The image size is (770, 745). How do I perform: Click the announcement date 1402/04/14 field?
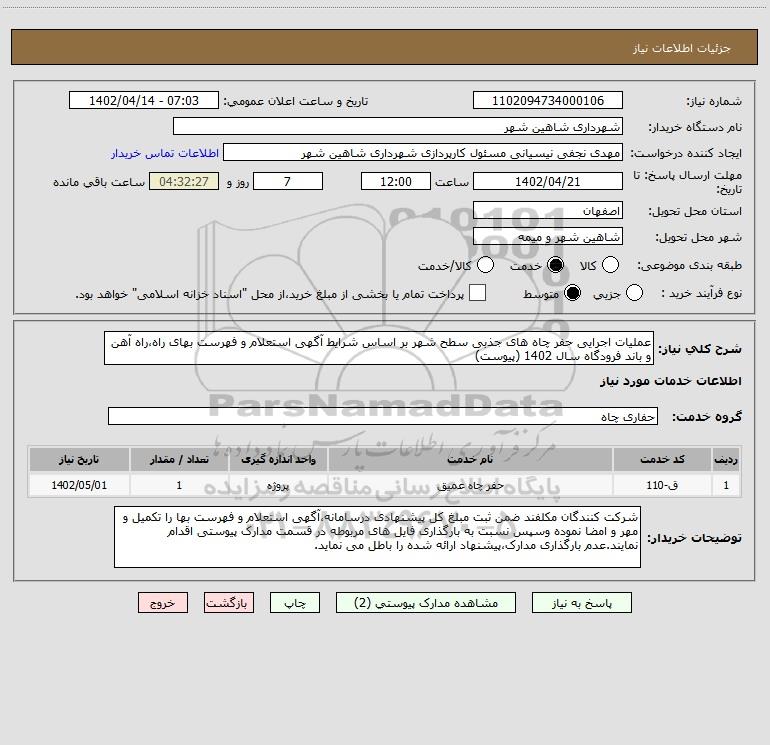pyautogui.click(x=144, y=101)
